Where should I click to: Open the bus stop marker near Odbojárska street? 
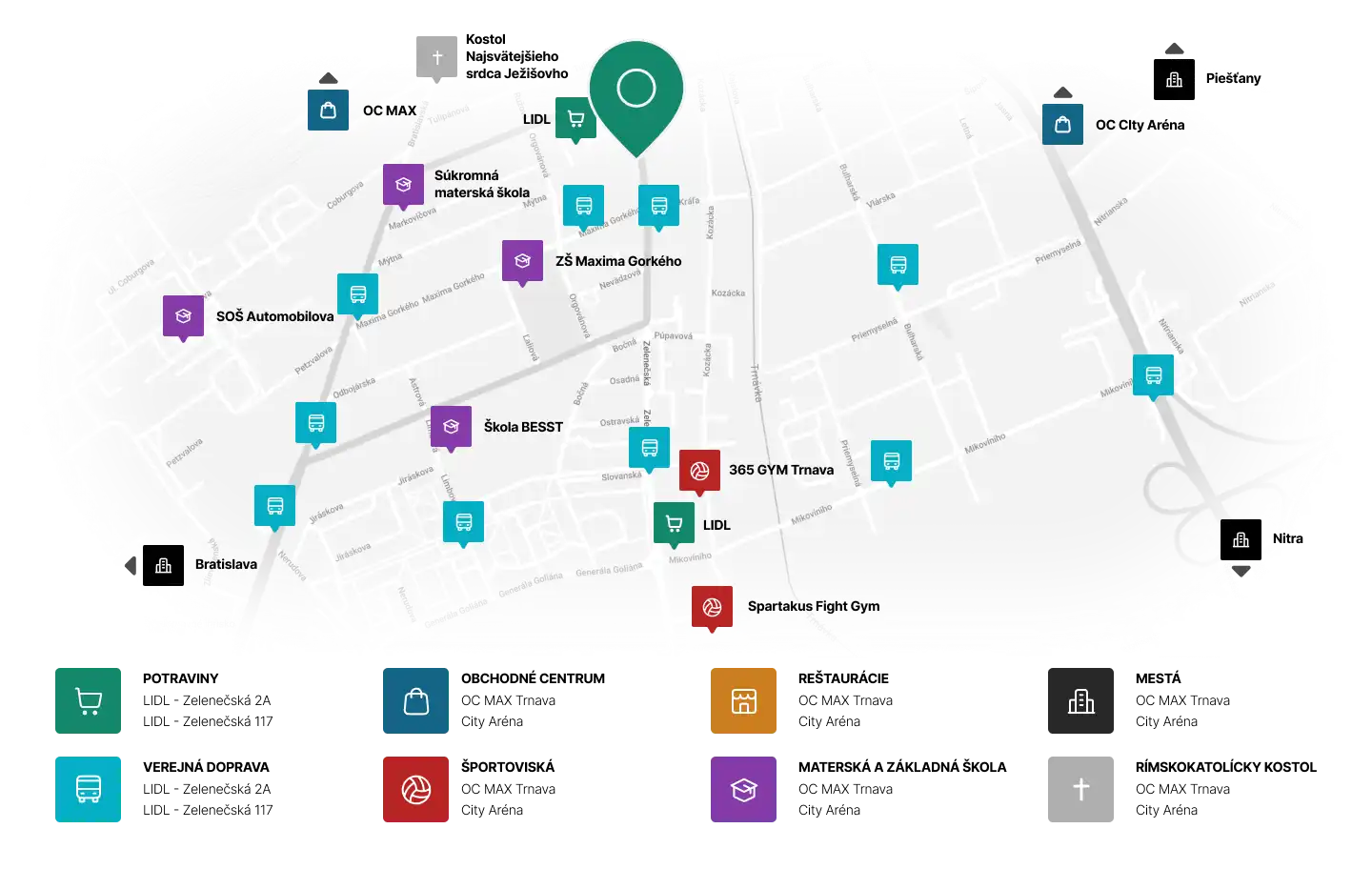(x=315, y=423)
